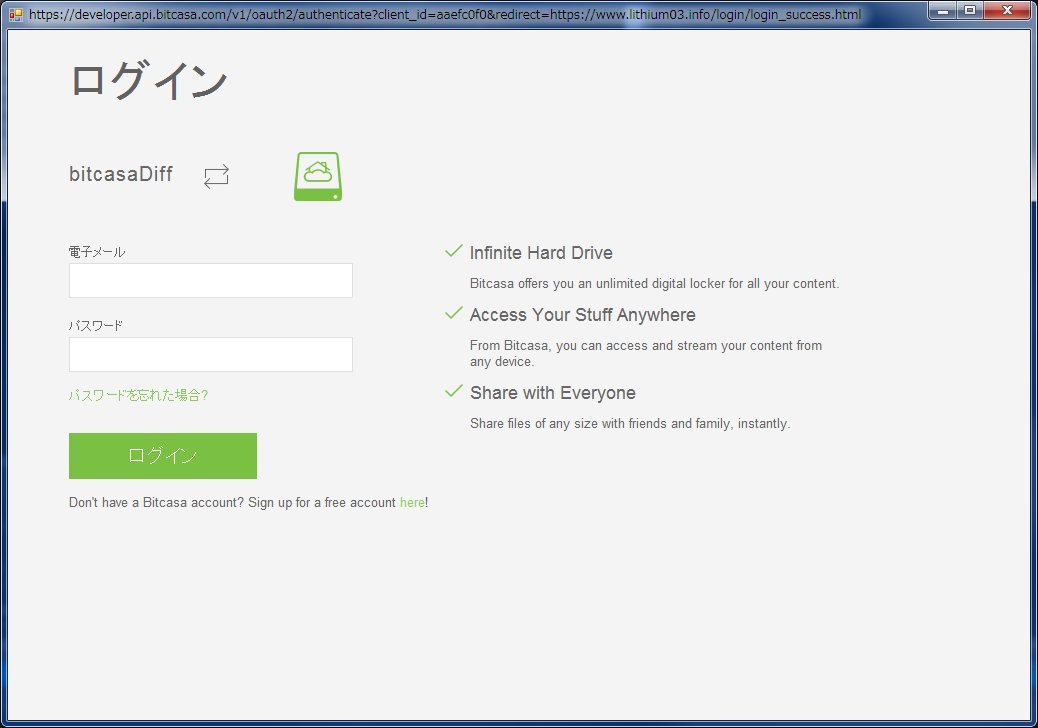Maximize the login window

tap(969, 11)
